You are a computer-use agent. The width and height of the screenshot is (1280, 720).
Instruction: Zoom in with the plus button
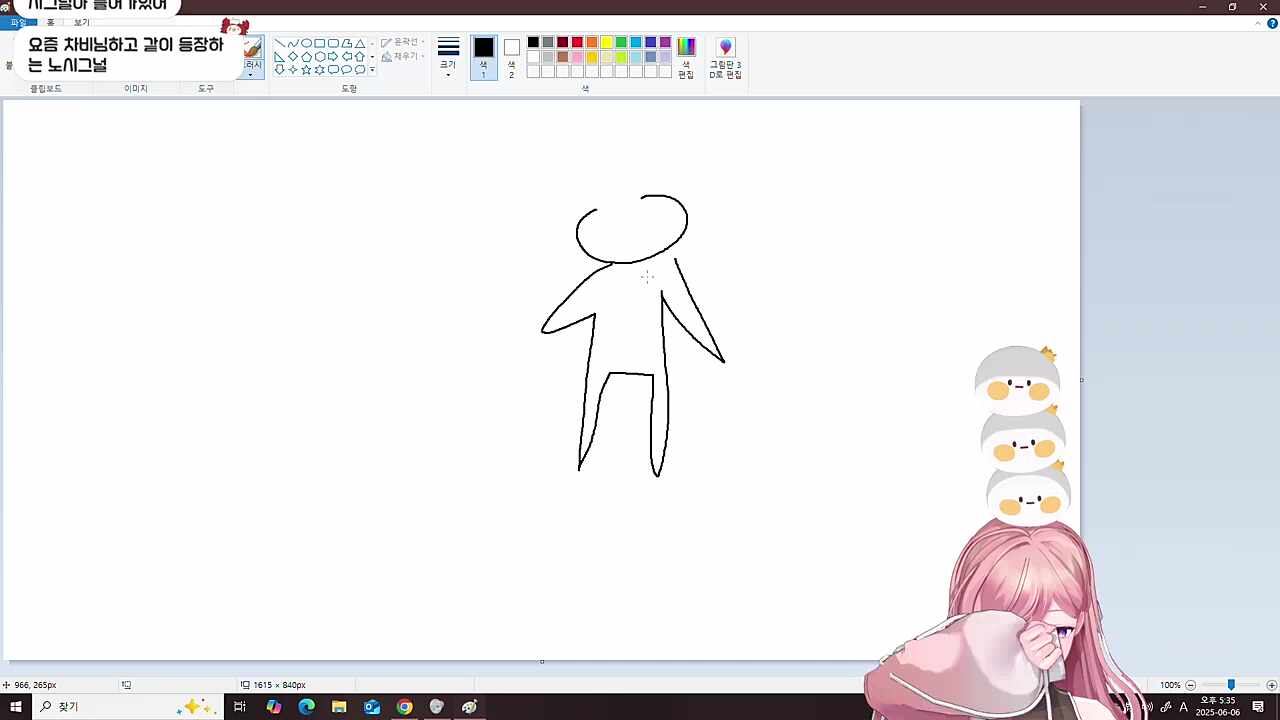tap(1271, 685)
